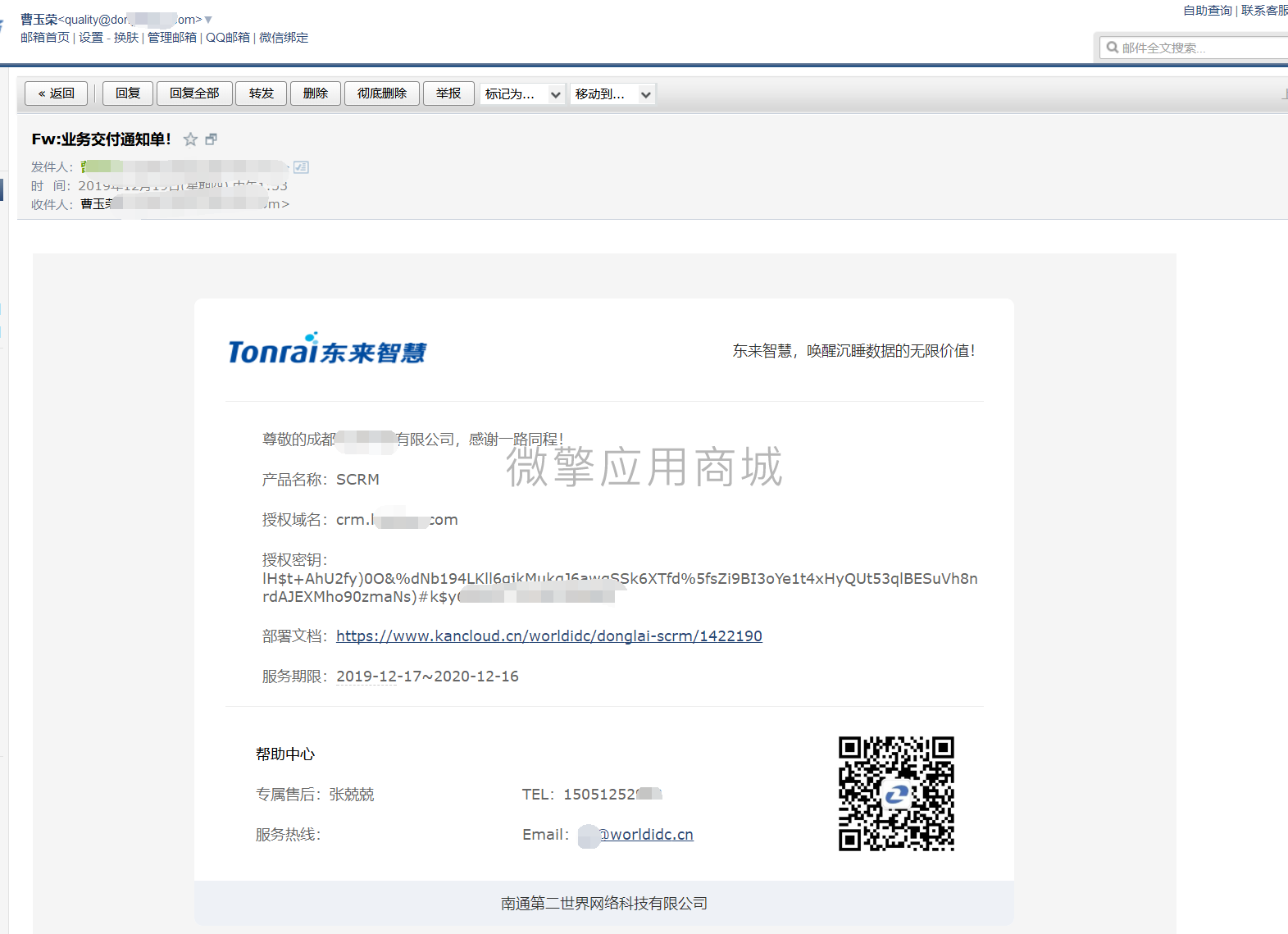
Task: Expand account dropdown arrow beside email address
Action: coord(208,20)
